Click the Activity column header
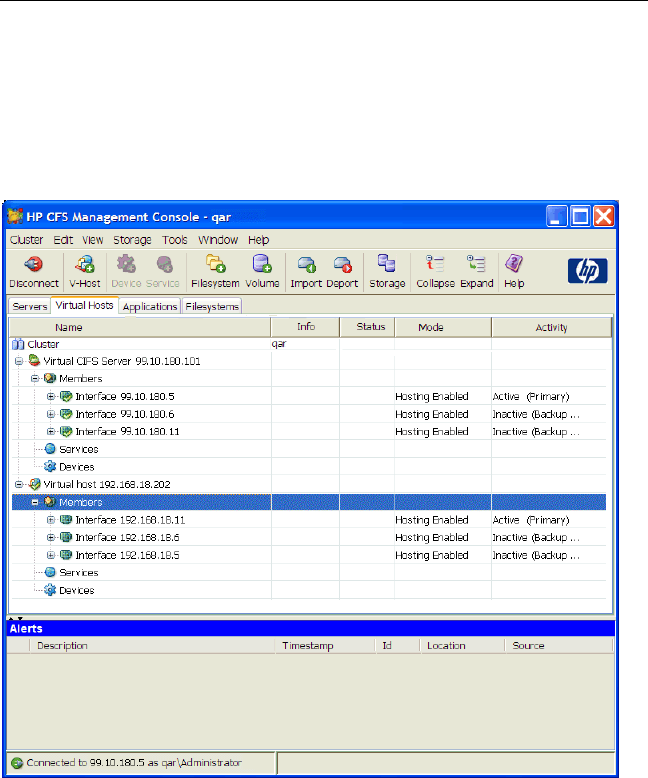The image size is (648, 778). coord(551,327)
